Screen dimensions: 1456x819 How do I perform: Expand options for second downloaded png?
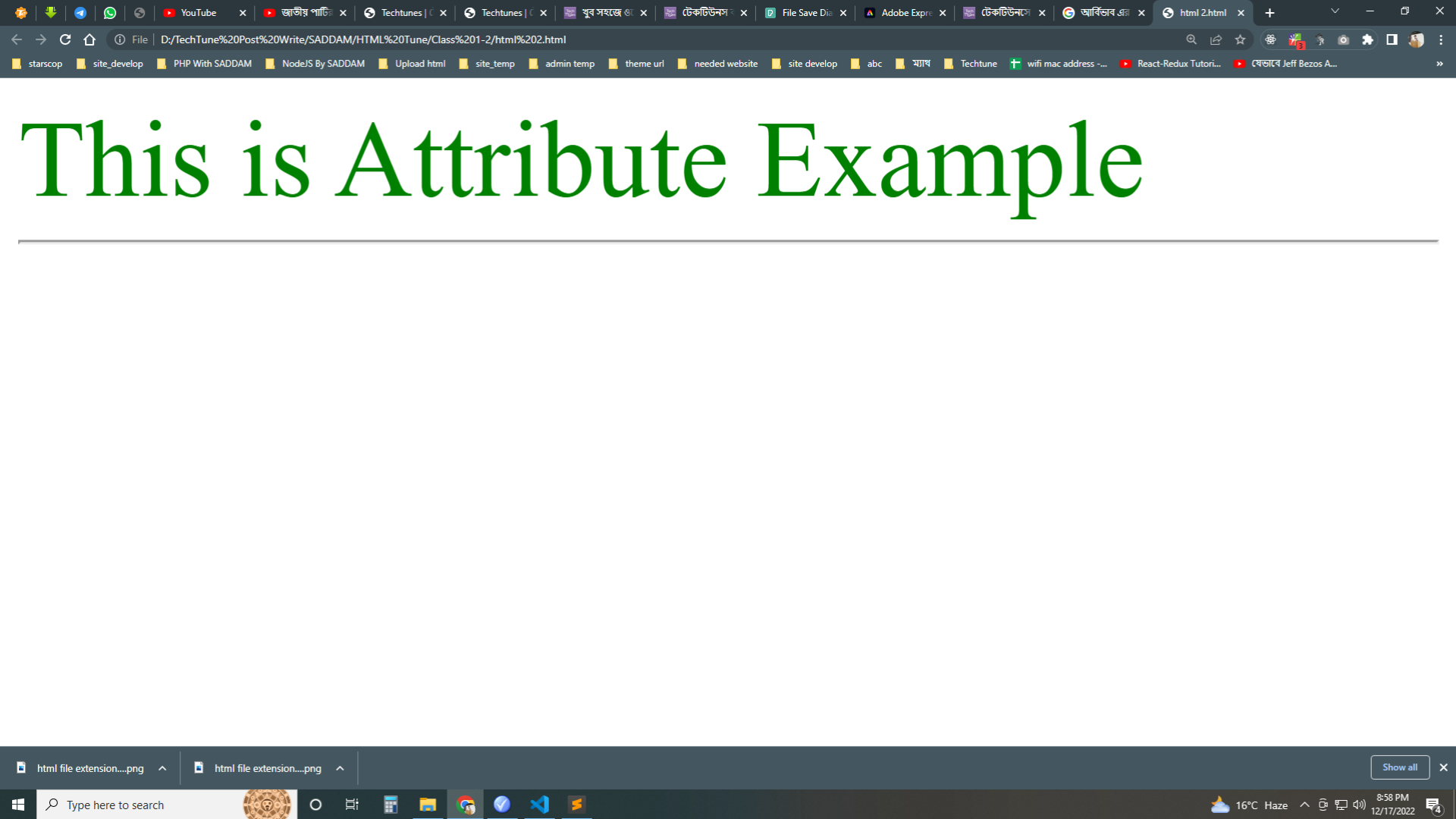tap(340, 768)
